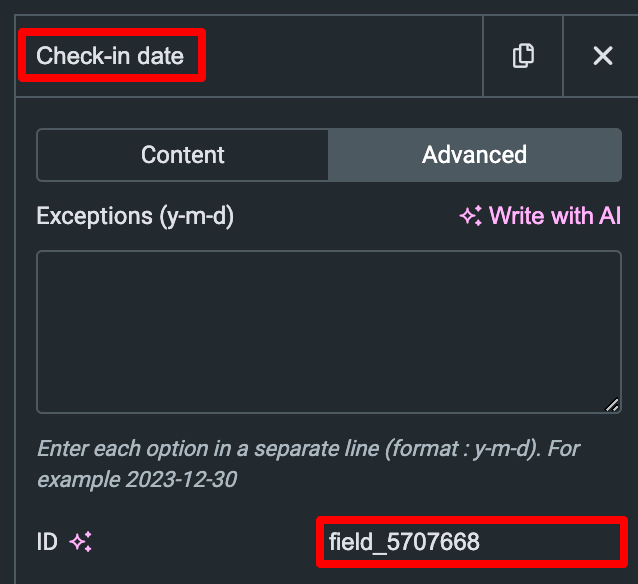Click the Write with AI pink text
This screenshot has width=638, height=584.
(x=555, y=216)
